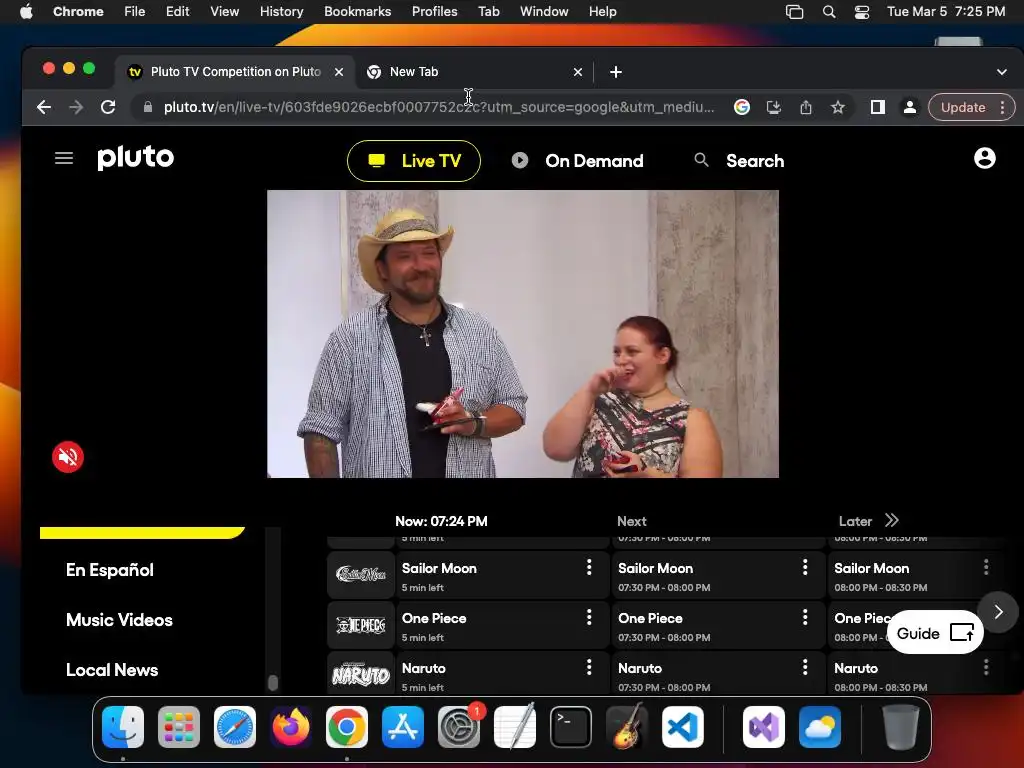Click the category list scrollbar
The width and height of the screenshot is (1024, 768).
[x=273, y=682]
